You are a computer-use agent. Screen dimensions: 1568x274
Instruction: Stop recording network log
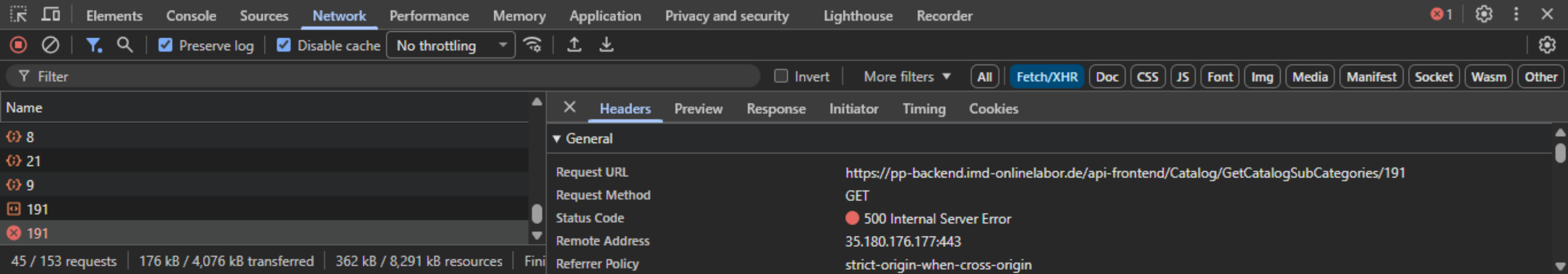pos(18,45)
